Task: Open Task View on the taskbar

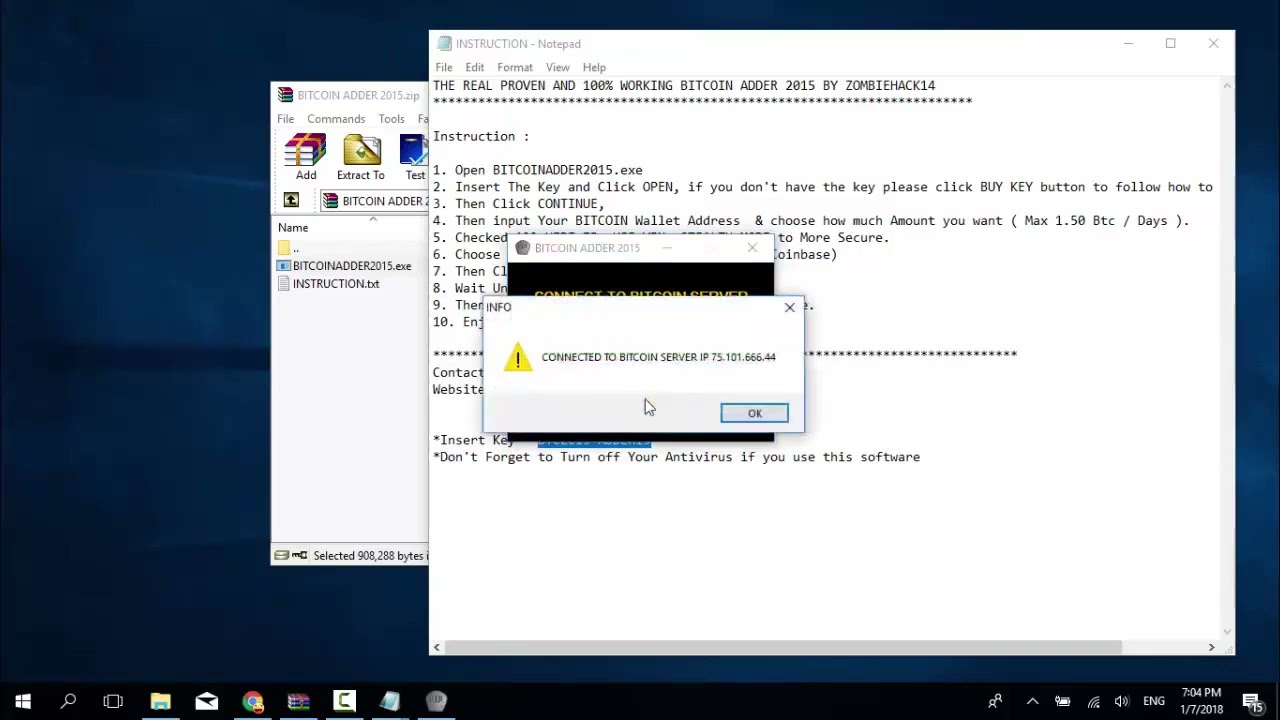Action: (113, 702)
